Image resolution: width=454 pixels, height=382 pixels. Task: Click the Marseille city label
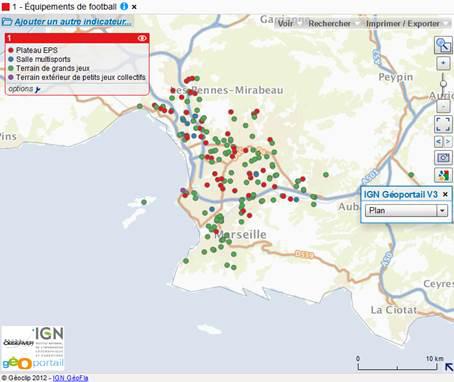click(x=240, y=235)
